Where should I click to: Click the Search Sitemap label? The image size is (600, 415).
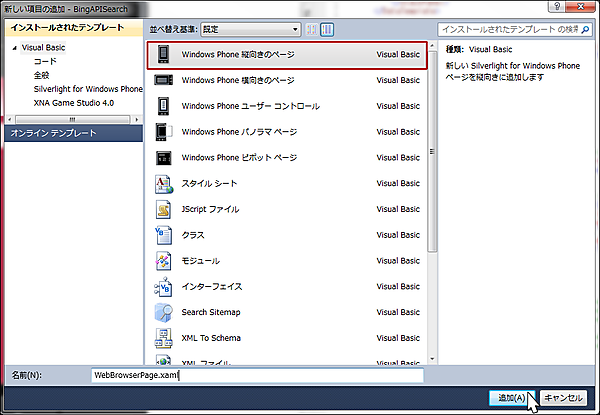coord(211,312)
